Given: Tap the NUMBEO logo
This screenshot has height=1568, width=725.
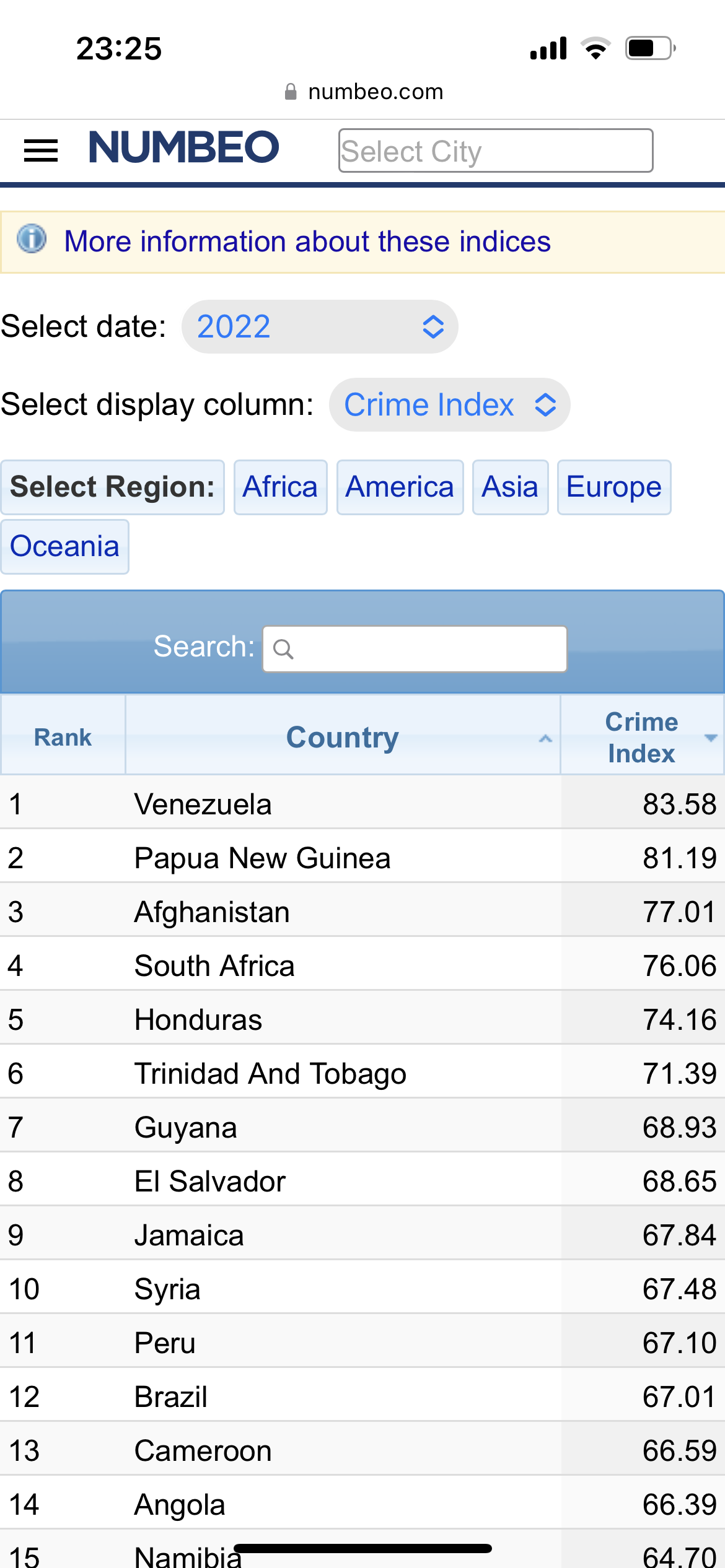Looking at the screenshot, I should click(x=184, y=147).
